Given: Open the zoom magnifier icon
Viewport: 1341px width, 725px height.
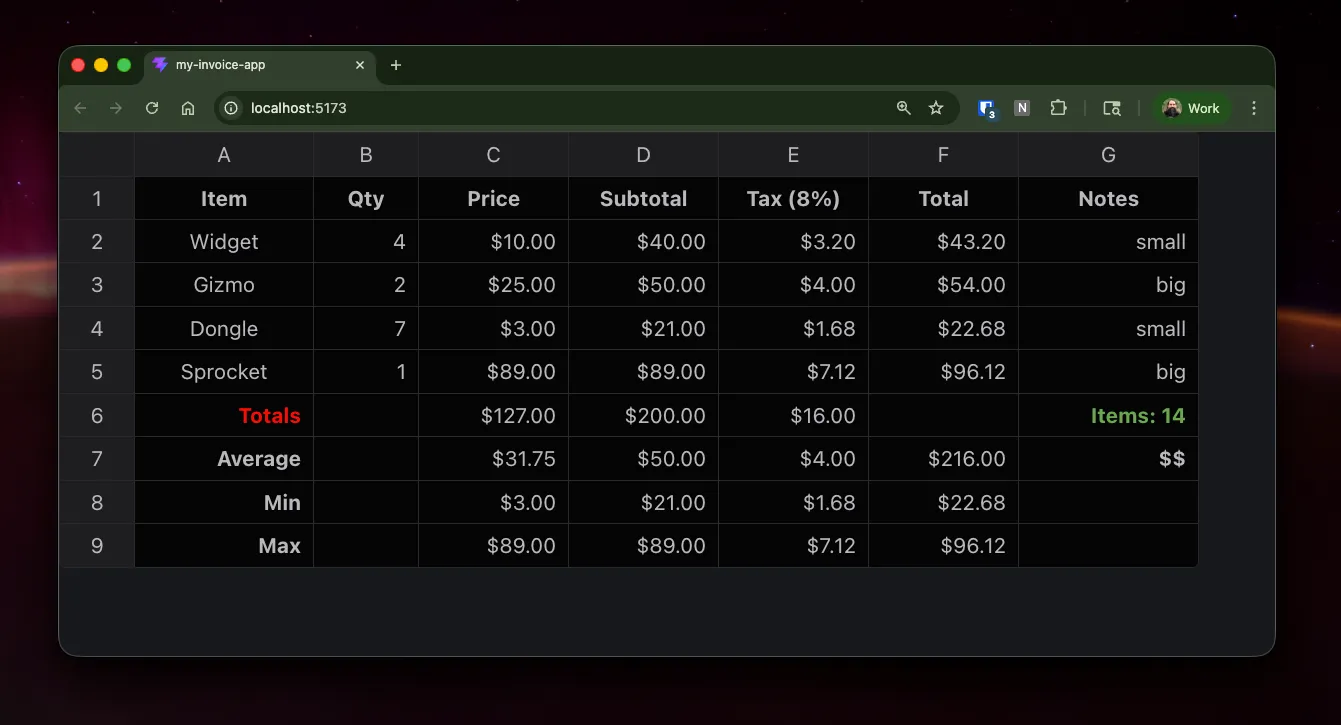Looking at the screenshot, I should [x=904, y=108].
